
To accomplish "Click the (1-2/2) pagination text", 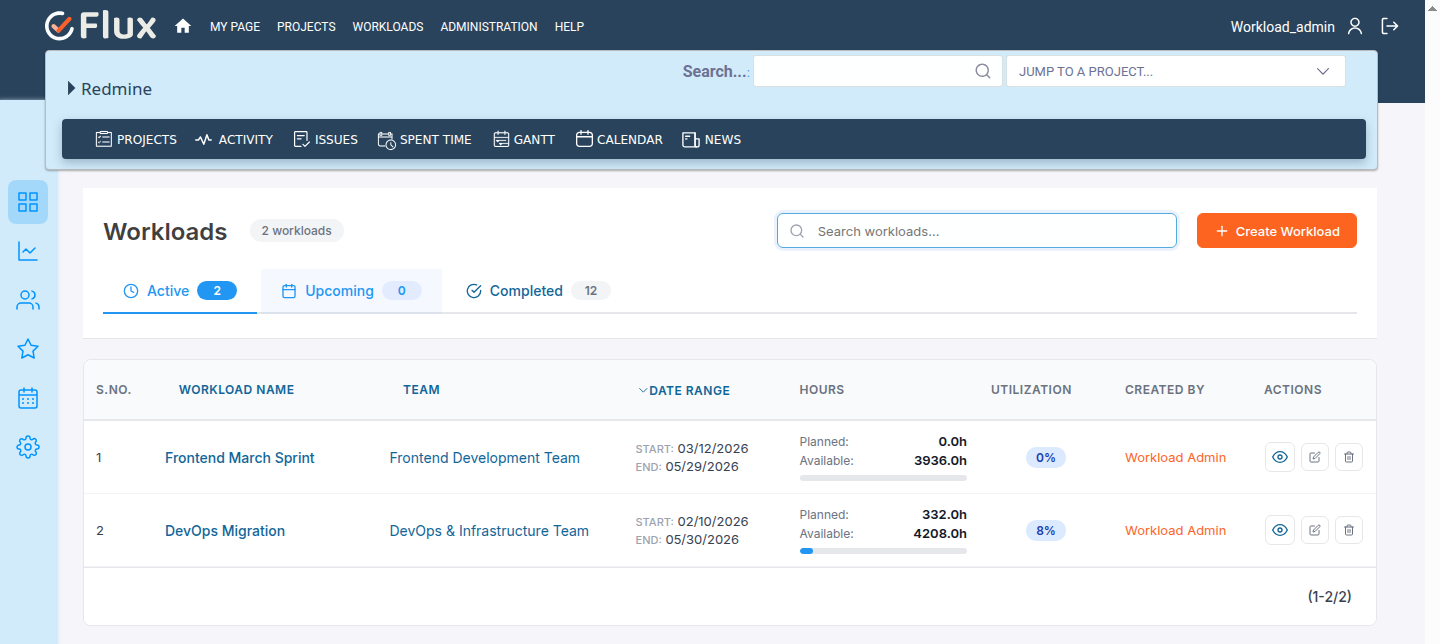I will [1329, 597].
